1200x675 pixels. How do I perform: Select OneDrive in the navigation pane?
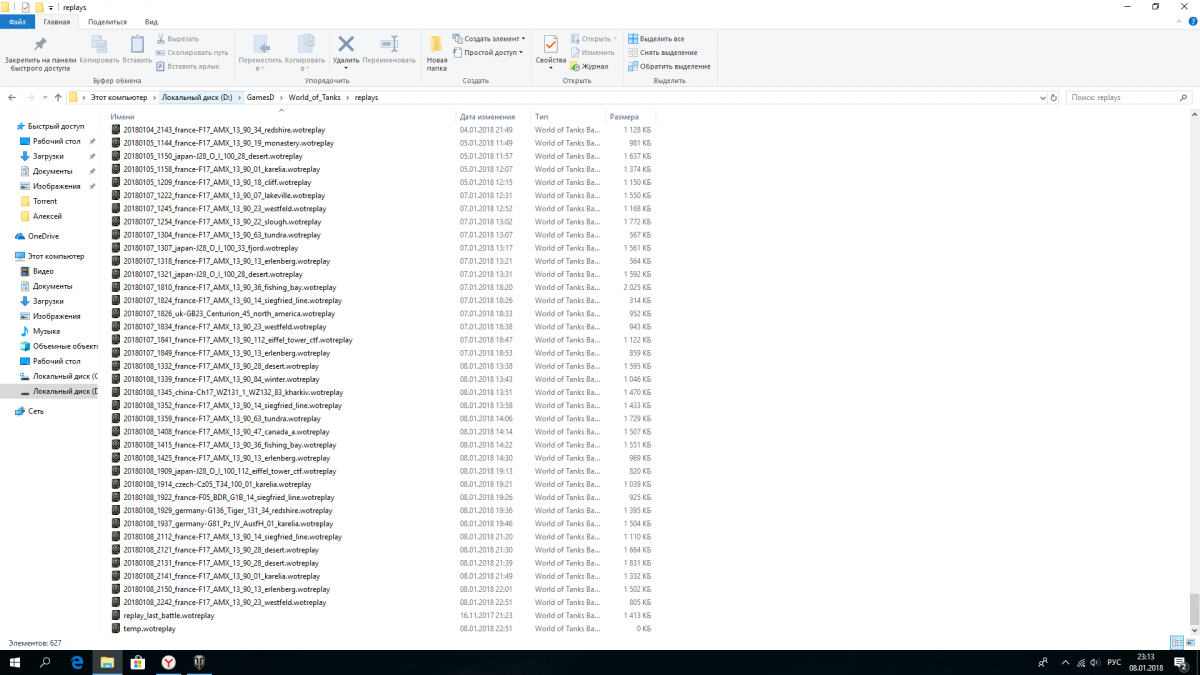point(43,236)
